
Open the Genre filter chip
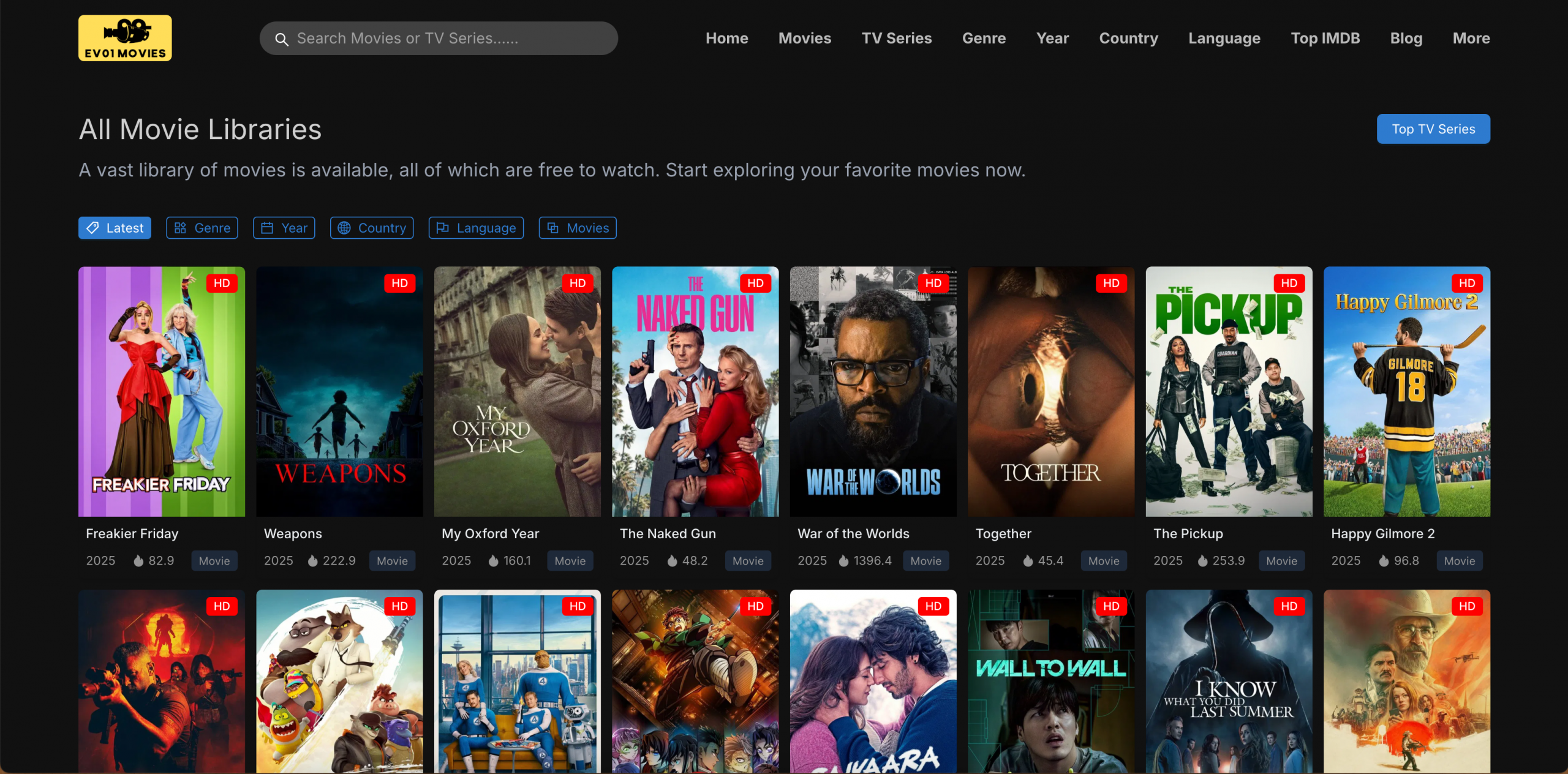[202, 228]
